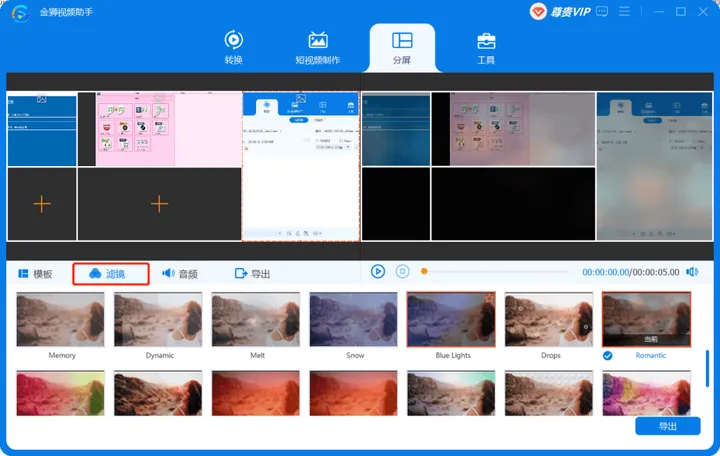The image size is (720, 456).
Task: Toggle the preview volume speaker icon
Action: [692, 272]
